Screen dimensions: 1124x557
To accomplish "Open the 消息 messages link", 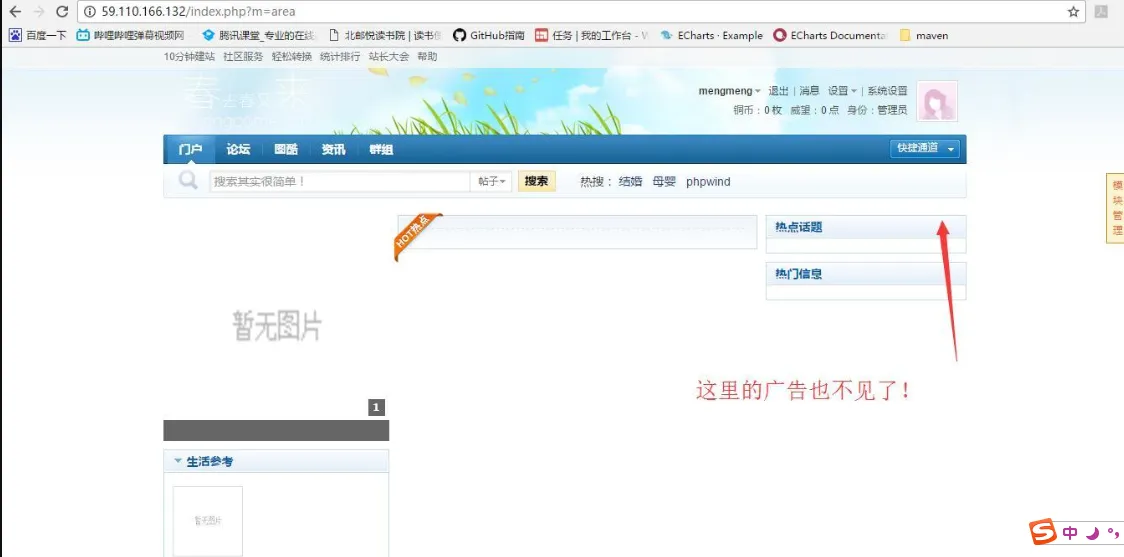I will pyautogui.click(x=809, y=91).
